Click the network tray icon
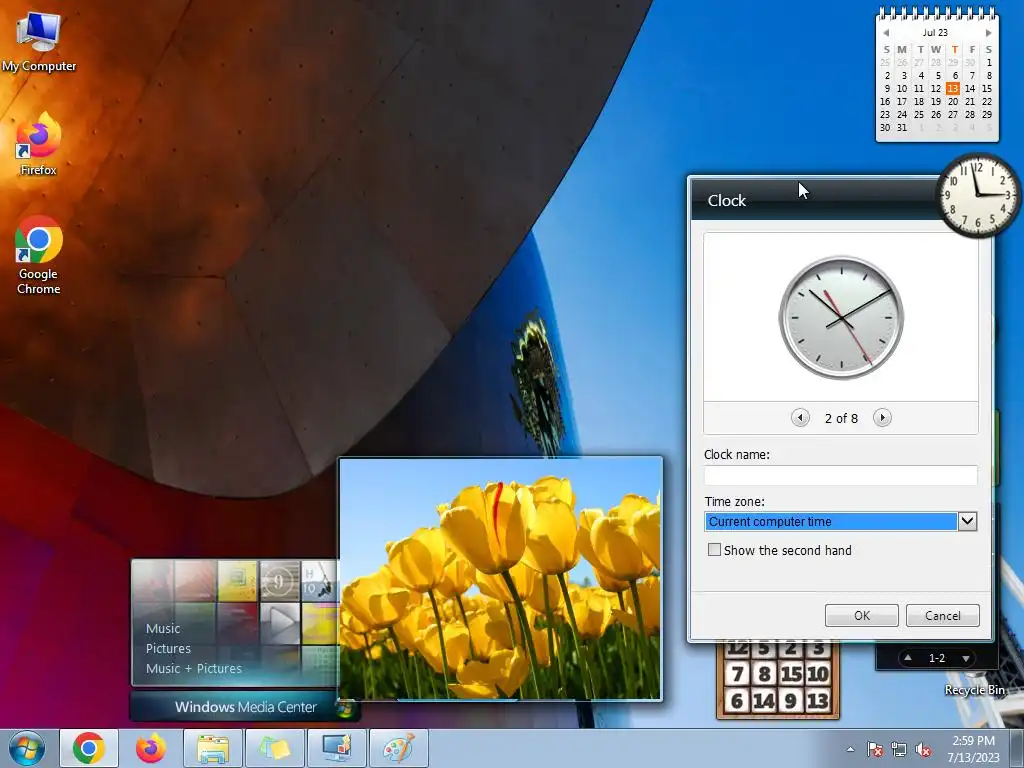Image resolution: width=1024 pixels, height=768 pixels. tap(899, 750)
